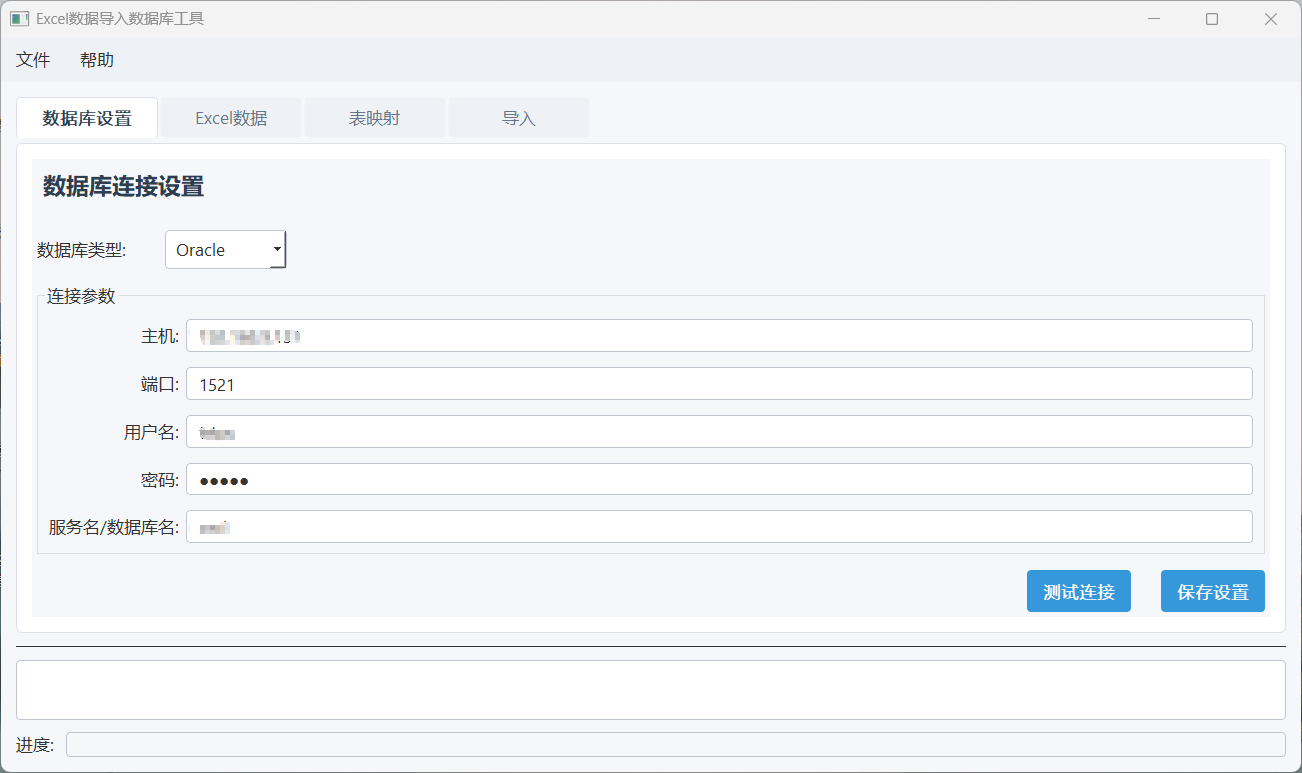The image size is (1302, 773).
Task: Go to the 导入 tab
Action: (519, 118)
